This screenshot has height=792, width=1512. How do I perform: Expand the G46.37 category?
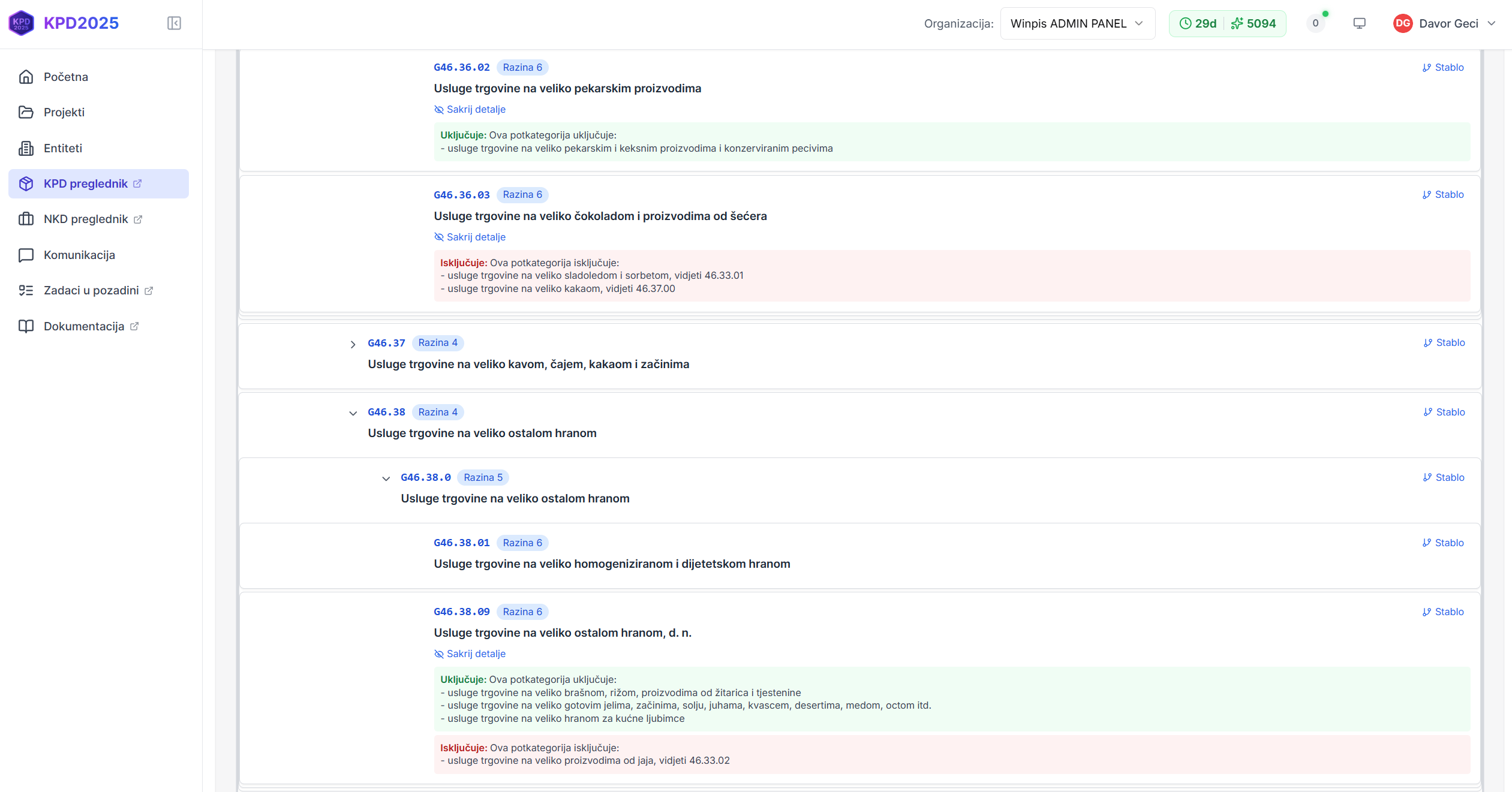(353, 344)
